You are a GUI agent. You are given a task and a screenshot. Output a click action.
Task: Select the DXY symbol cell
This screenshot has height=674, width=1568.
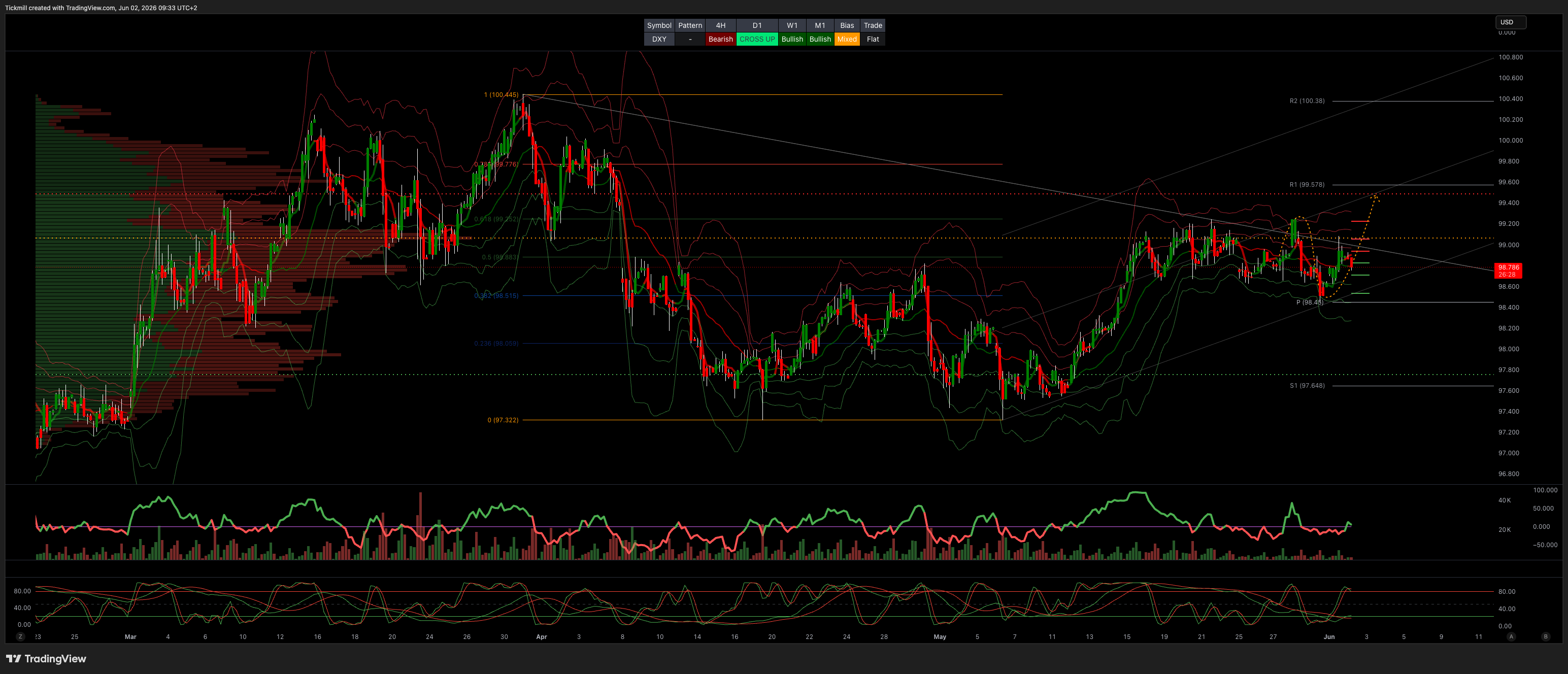coord(659,39)
